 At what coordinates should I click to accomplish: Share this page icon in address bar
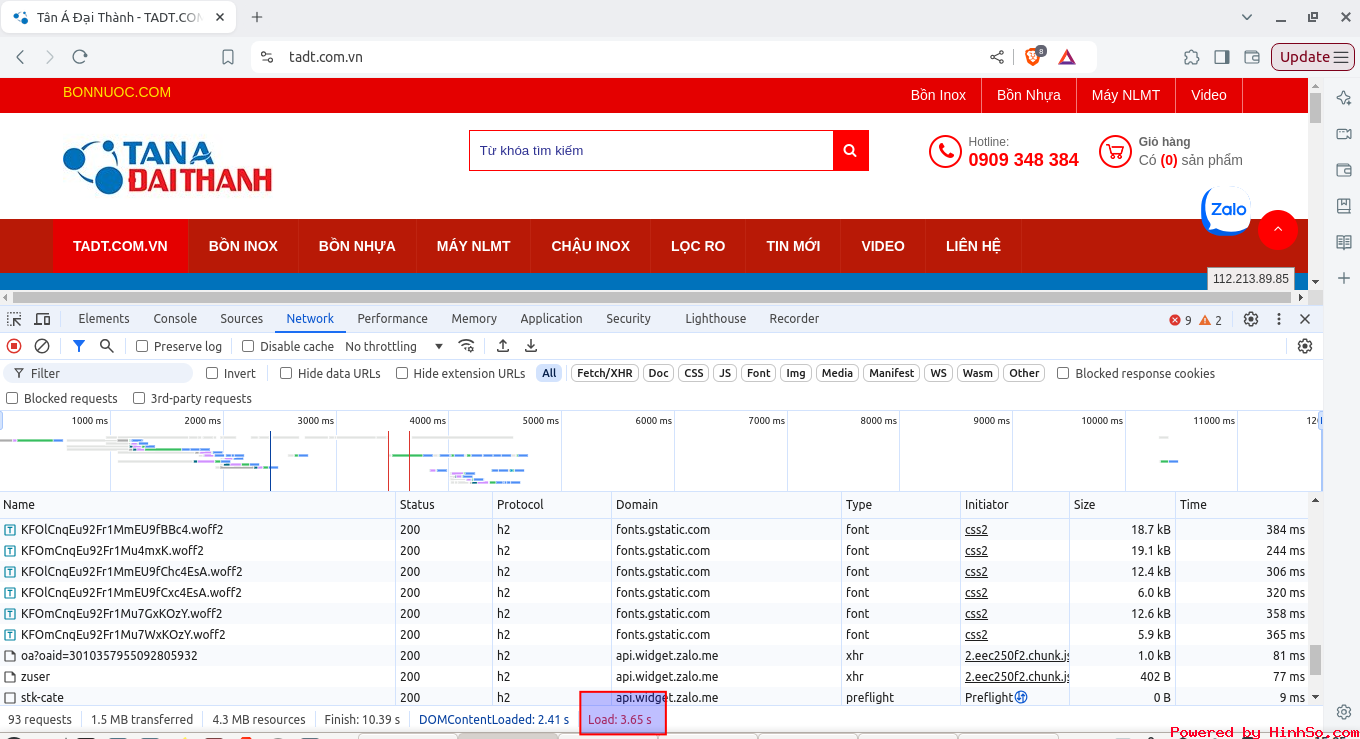tap(997, 57)
